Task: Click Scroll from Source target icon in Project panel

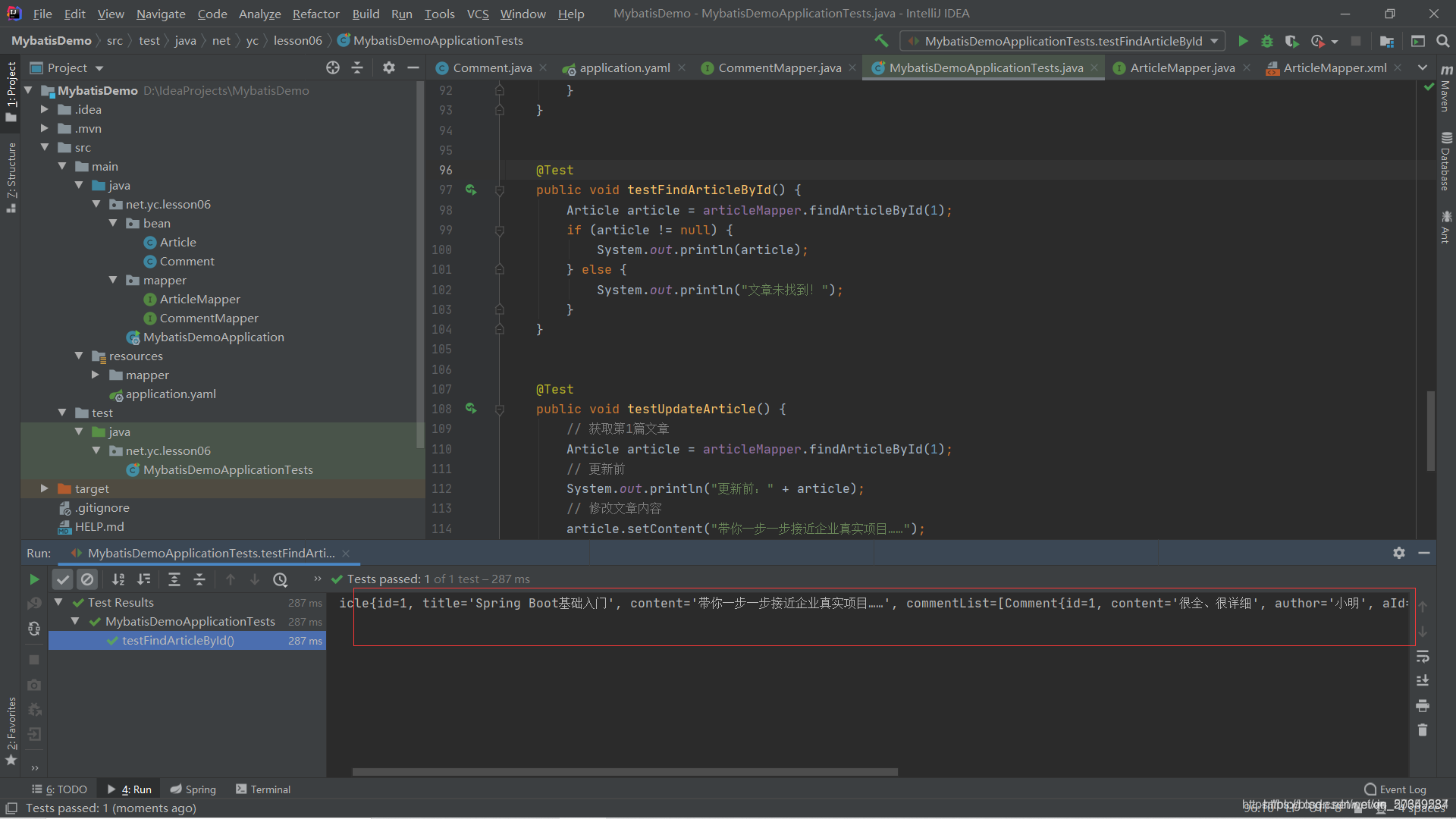Action: coord(332,67)
